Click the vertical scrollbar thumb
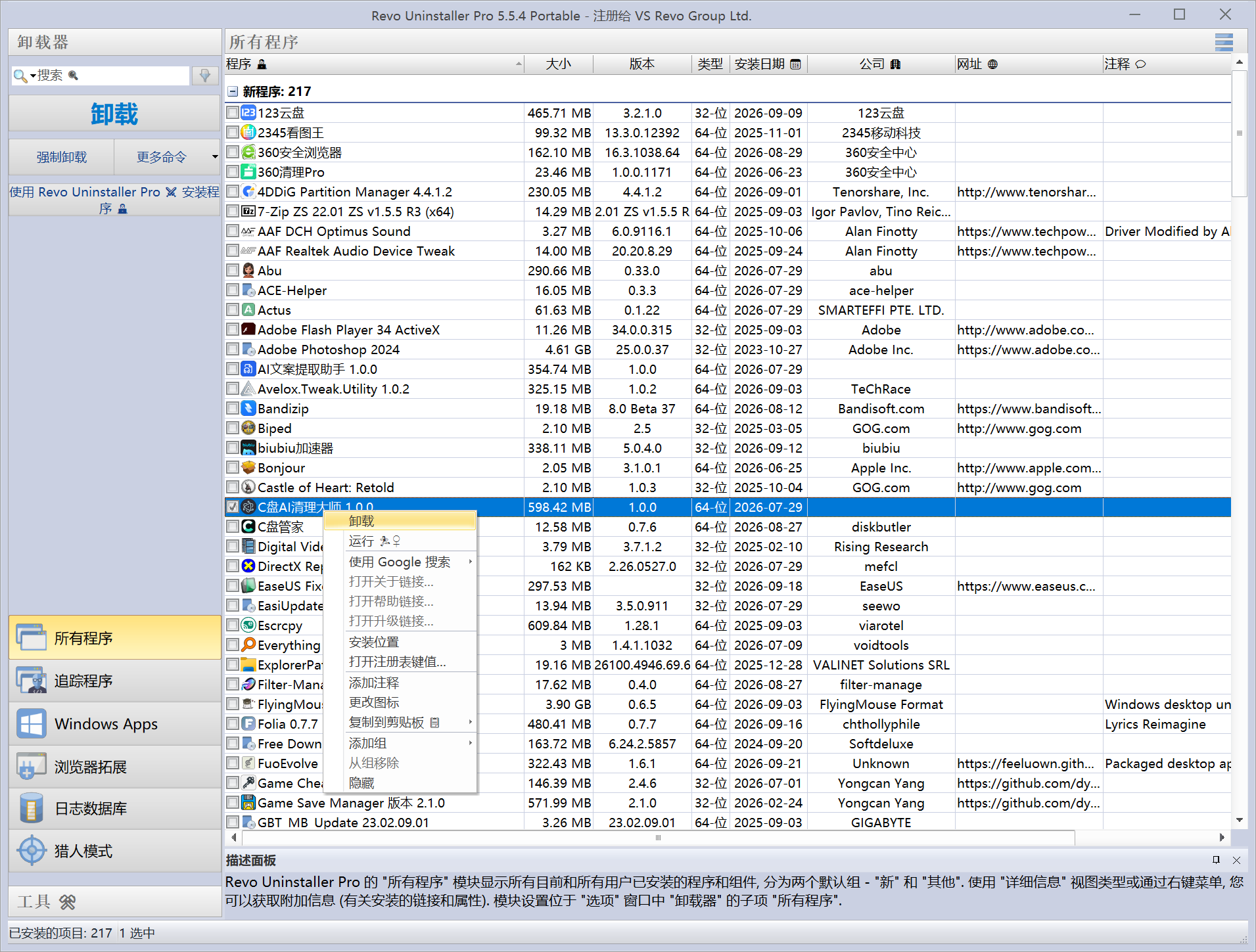 click(x=1239, y=133)
